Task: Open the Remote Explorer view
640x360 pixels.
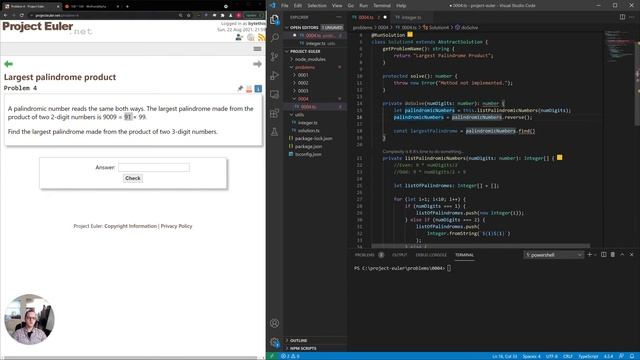Action: coord(275,94)
